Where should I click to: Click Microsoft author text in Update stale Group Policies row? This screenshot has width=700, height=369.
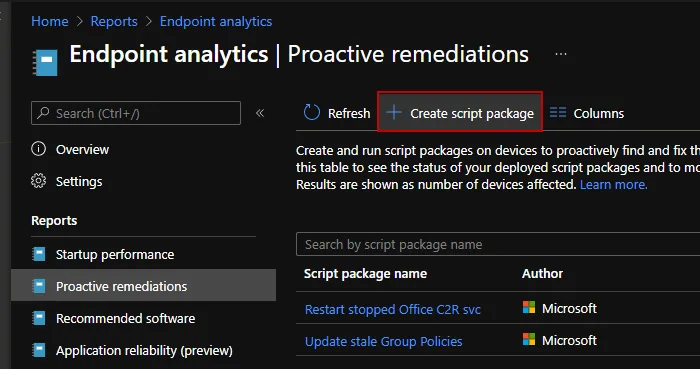tap(569, 341)
